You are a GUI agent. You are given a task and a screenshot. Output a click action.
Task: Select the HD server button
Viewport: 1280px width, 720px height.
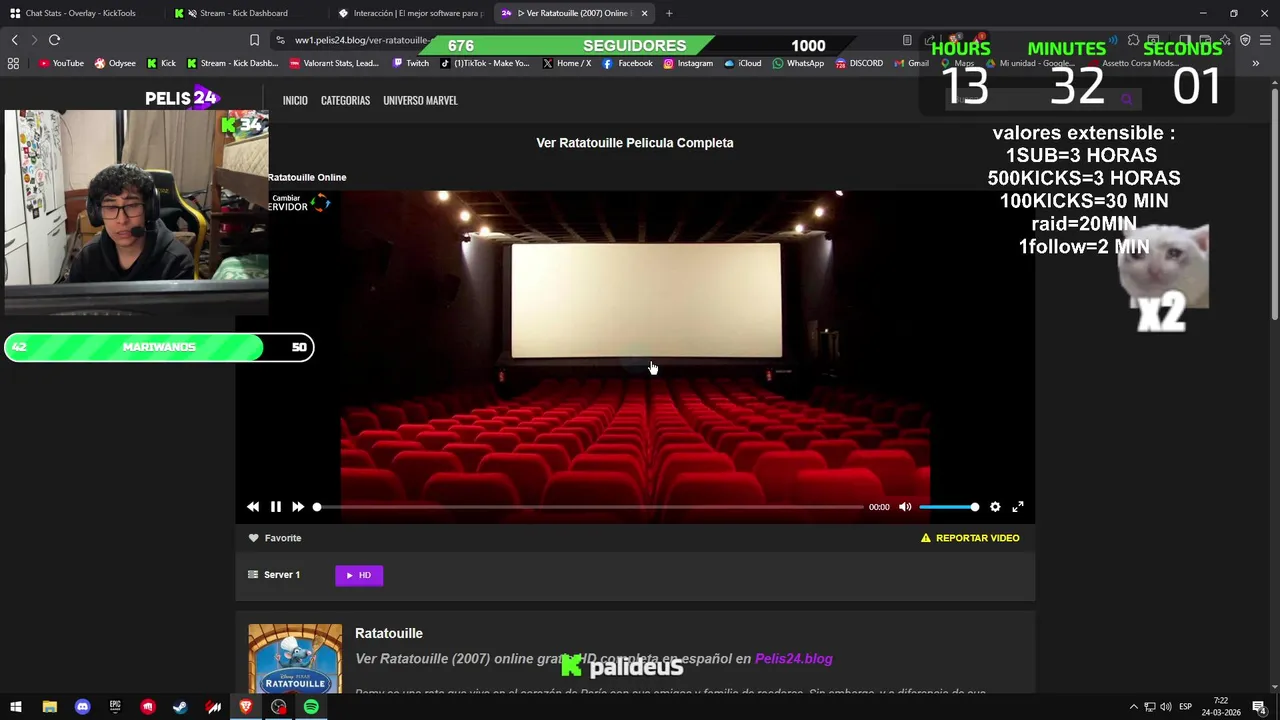(x=359, y=575)
